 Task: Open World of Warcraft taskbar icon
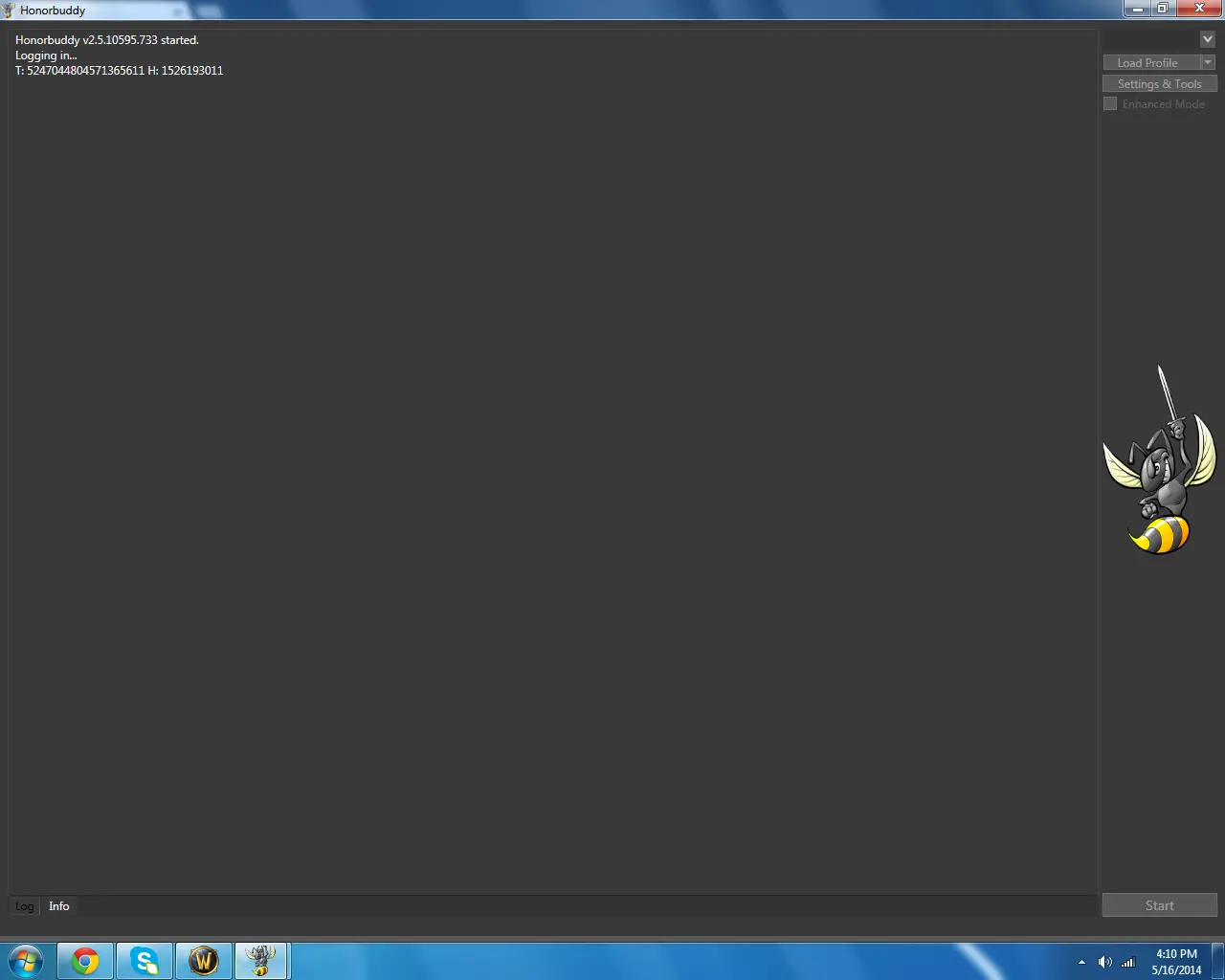[203, 961]
